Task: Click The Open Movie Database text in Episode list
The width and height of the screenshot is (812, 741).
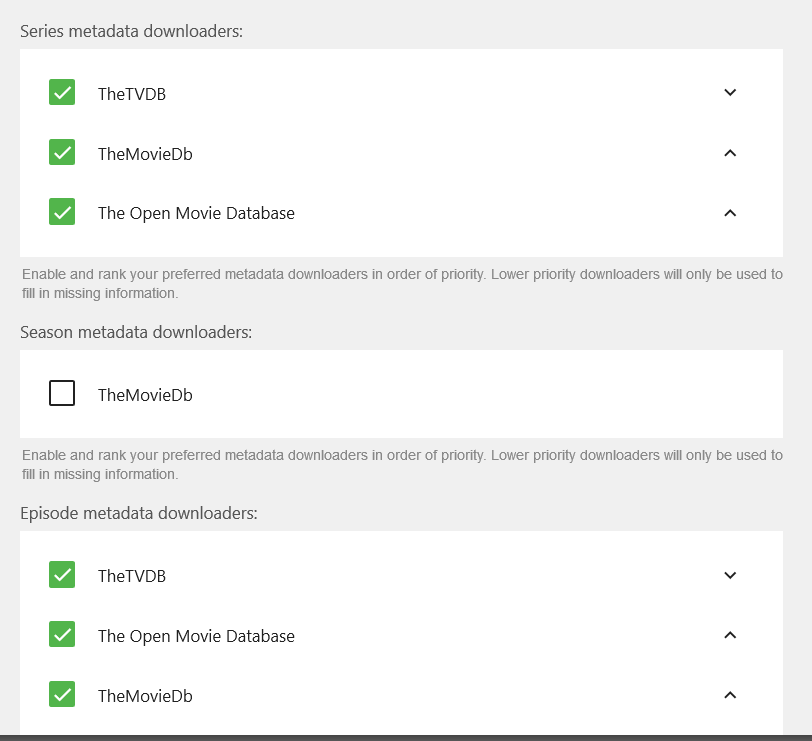Action: coord(196,636)
